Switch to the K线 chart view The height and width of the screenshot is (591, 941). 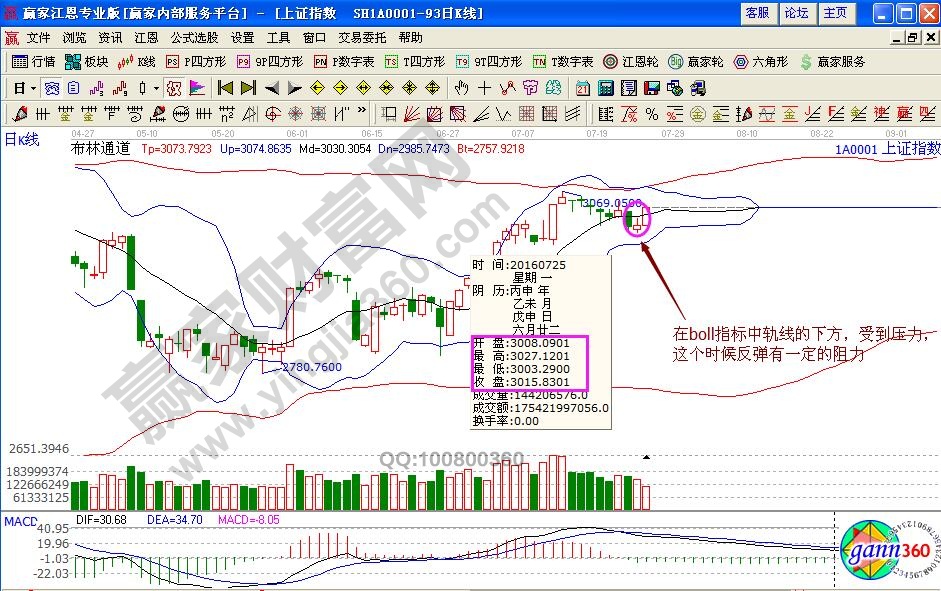138,61
